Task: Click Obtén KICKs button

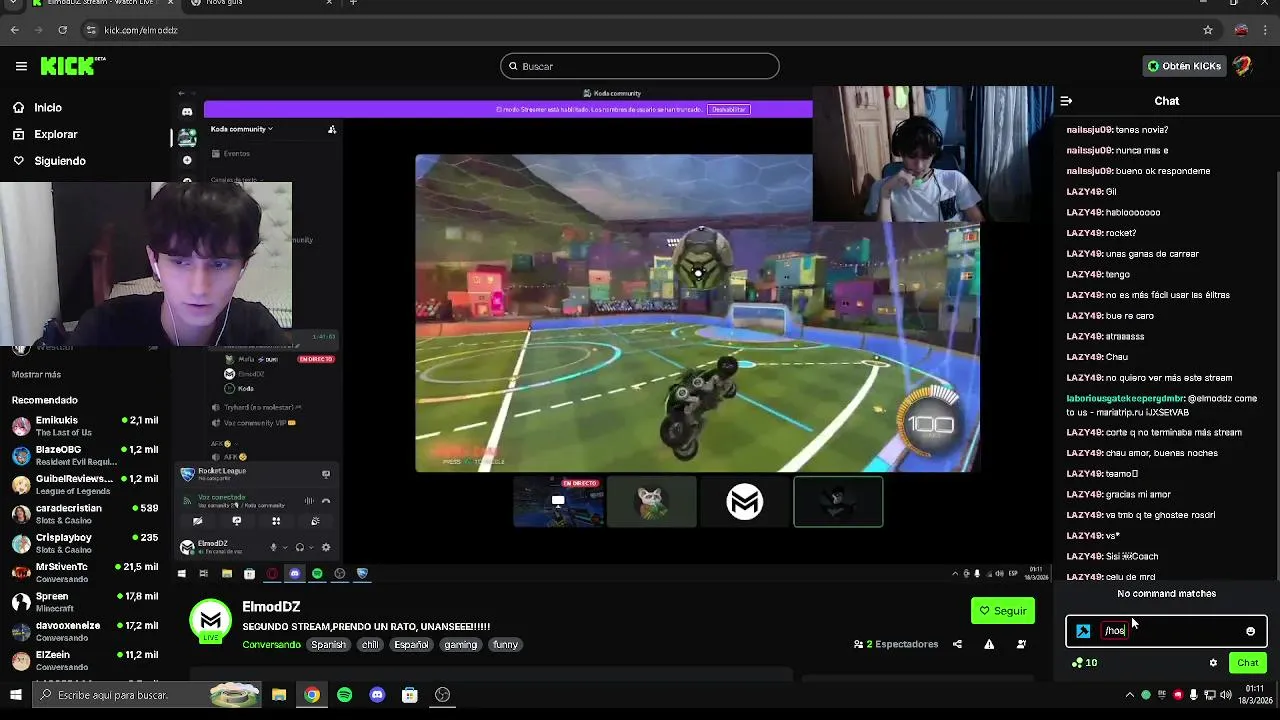Action: click(1184, 66)
